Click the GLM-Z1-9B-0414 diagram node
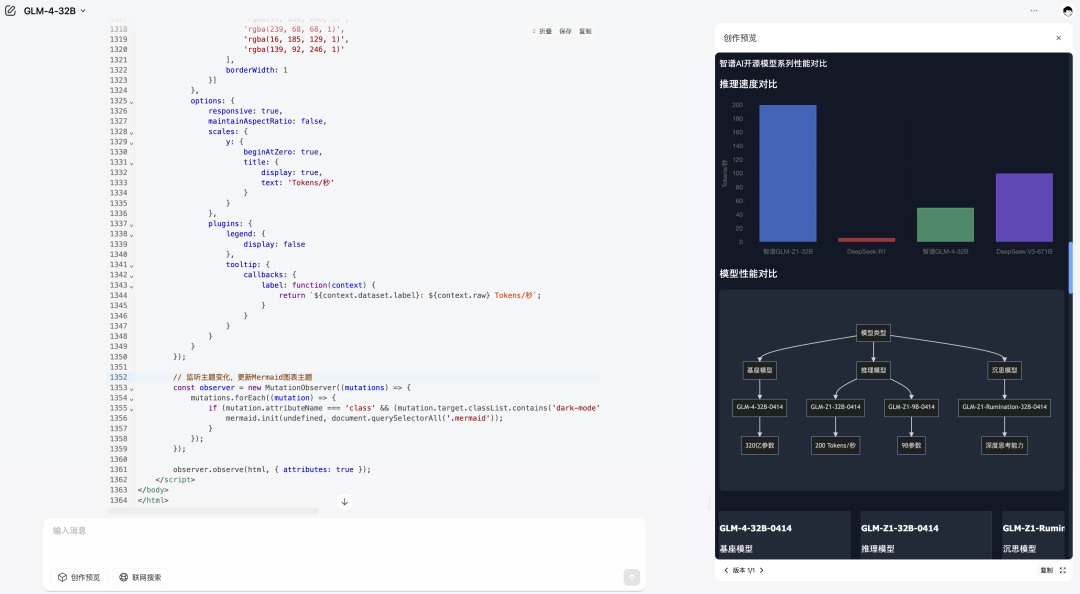 point(911,407)
